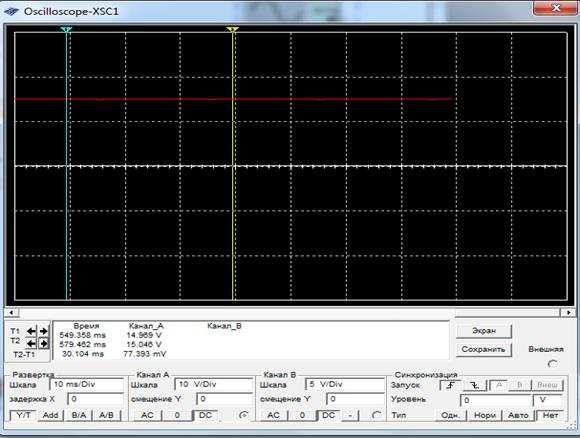
Task: Select Channel A radio button
Action: (x=243, y=415)
